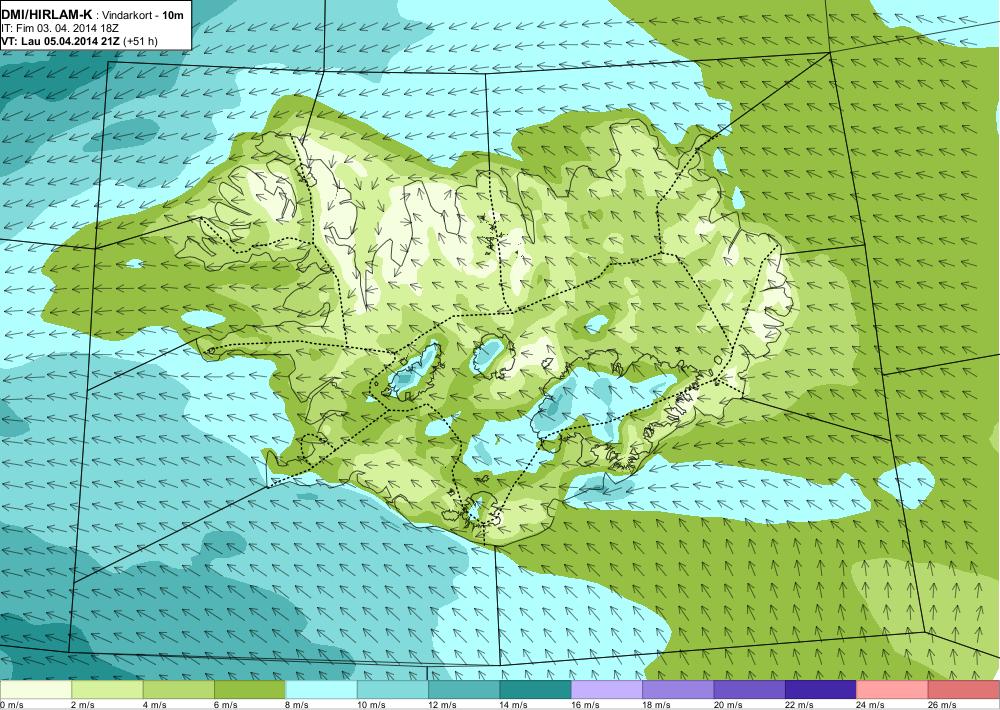Click the '20 m/s' legend label
1000x710 pixels.
[728, 704]
